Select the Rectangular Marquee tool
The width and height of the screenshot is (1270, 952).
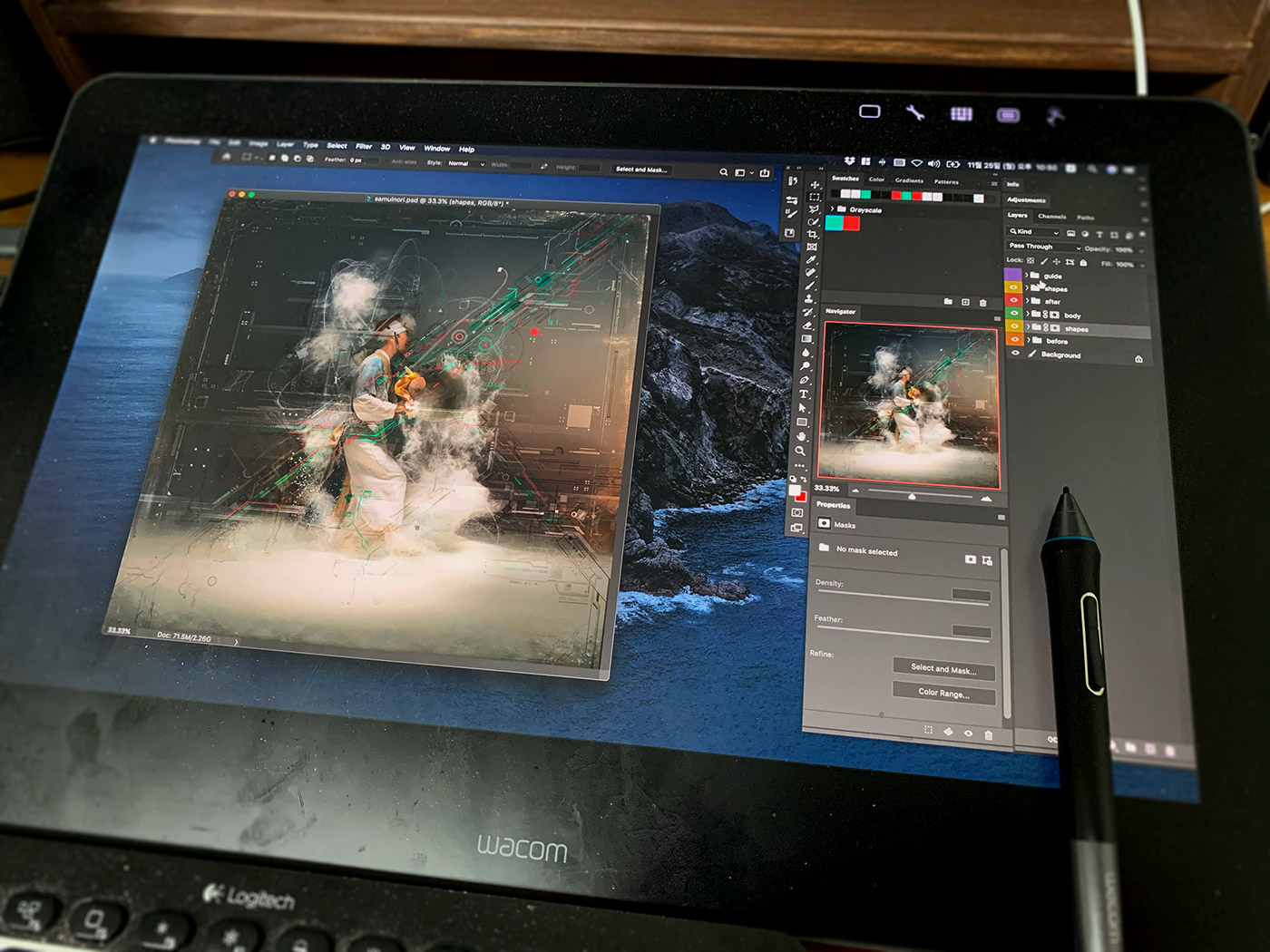(815, 197)
